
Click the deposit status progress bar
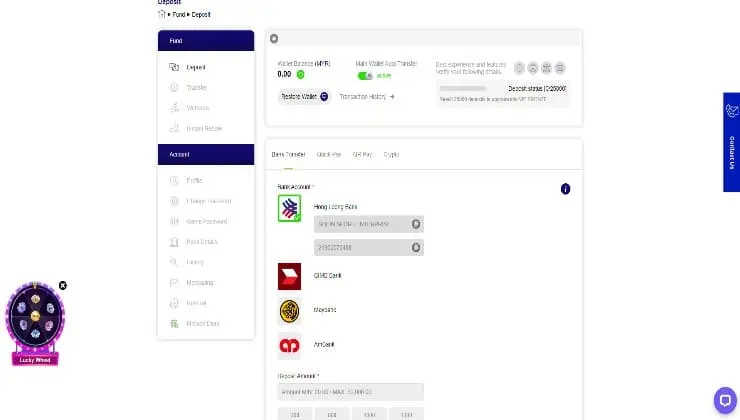click(463, 88)
